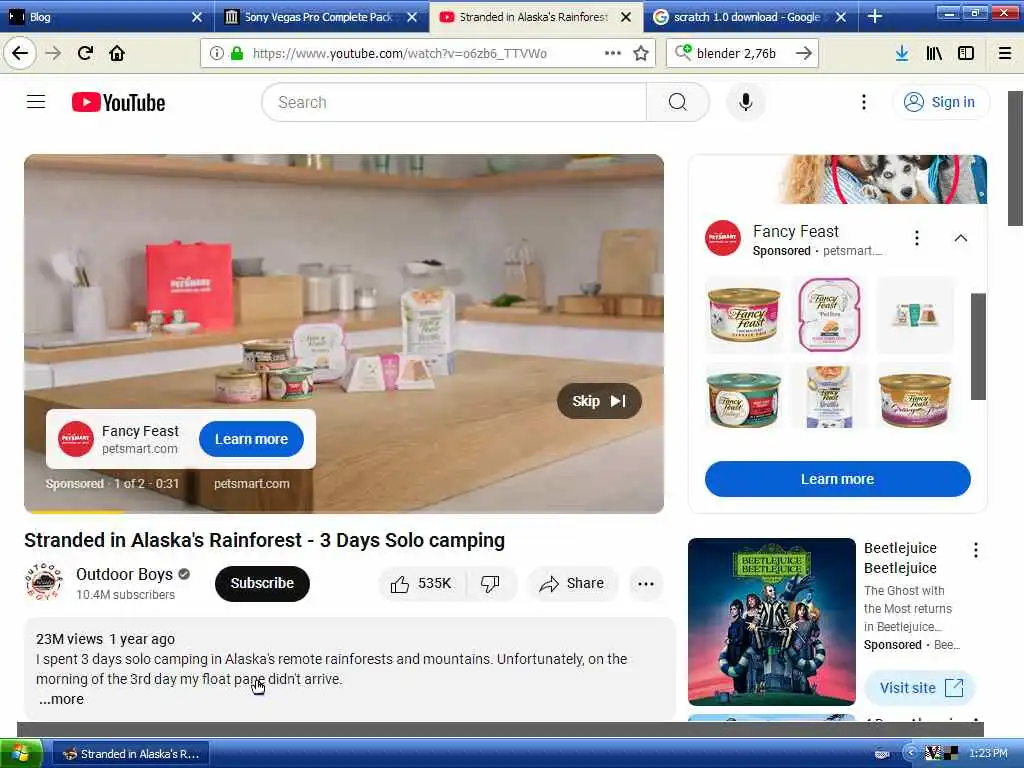This screenshot has height=768, width=1024.
Task: Open the browser home page icon
Action: tap(117, 53)
